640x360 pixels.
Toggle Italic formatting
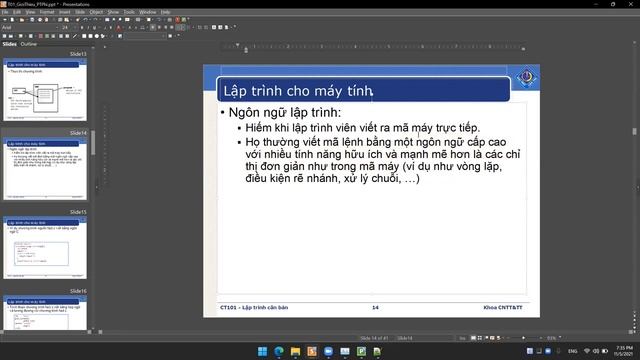coord(88,27)
